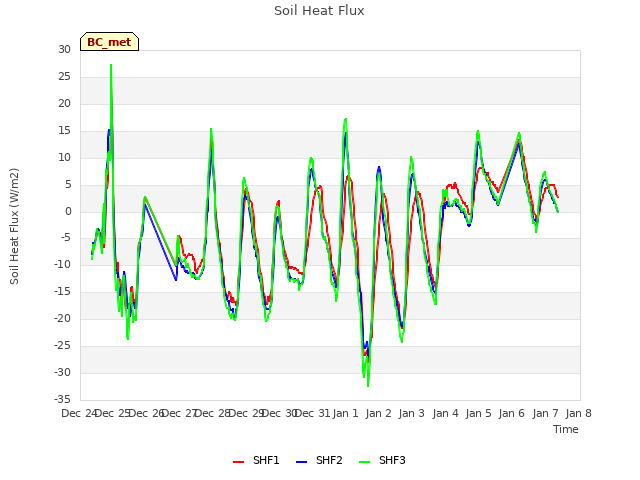
Task: Click the -30 y-axis tick label
Action: tap(62, 372)
